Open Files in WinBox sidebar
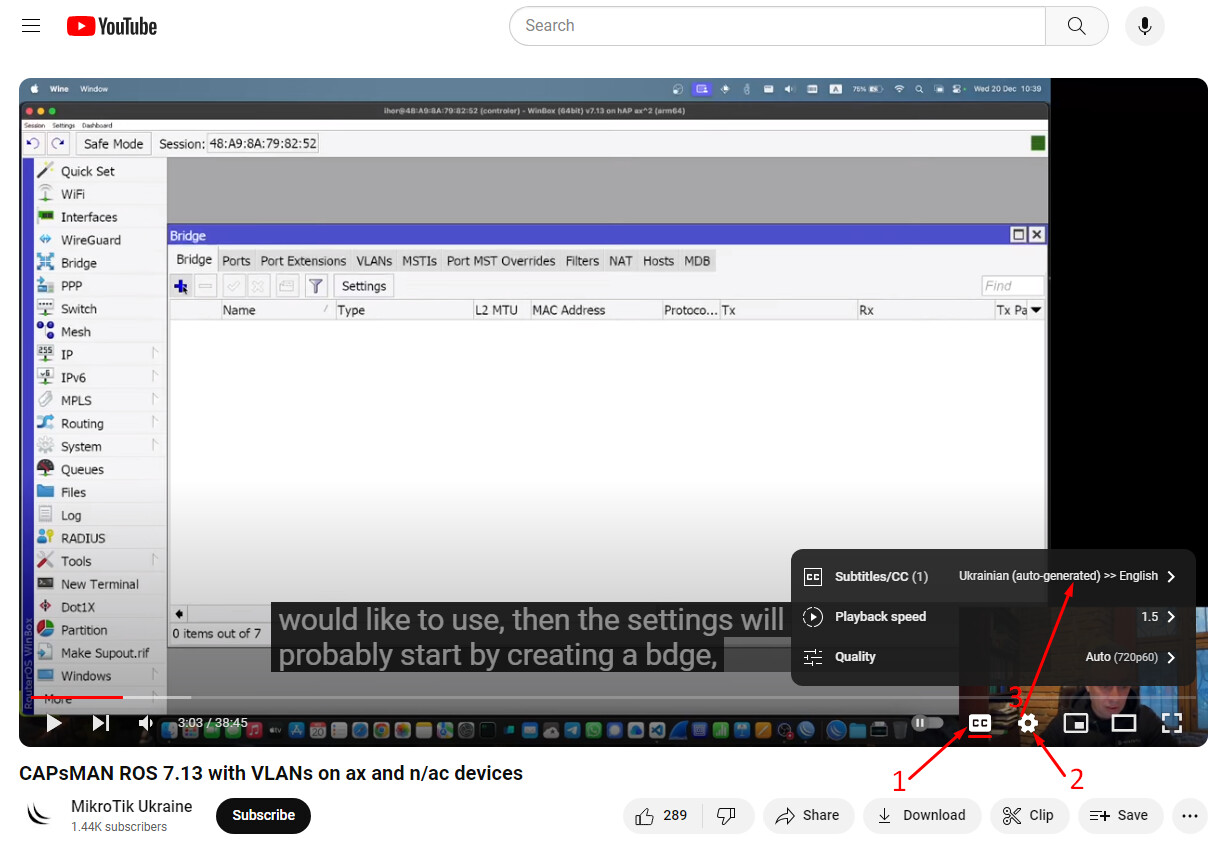 pyautogui.click(x=73, y=492)
